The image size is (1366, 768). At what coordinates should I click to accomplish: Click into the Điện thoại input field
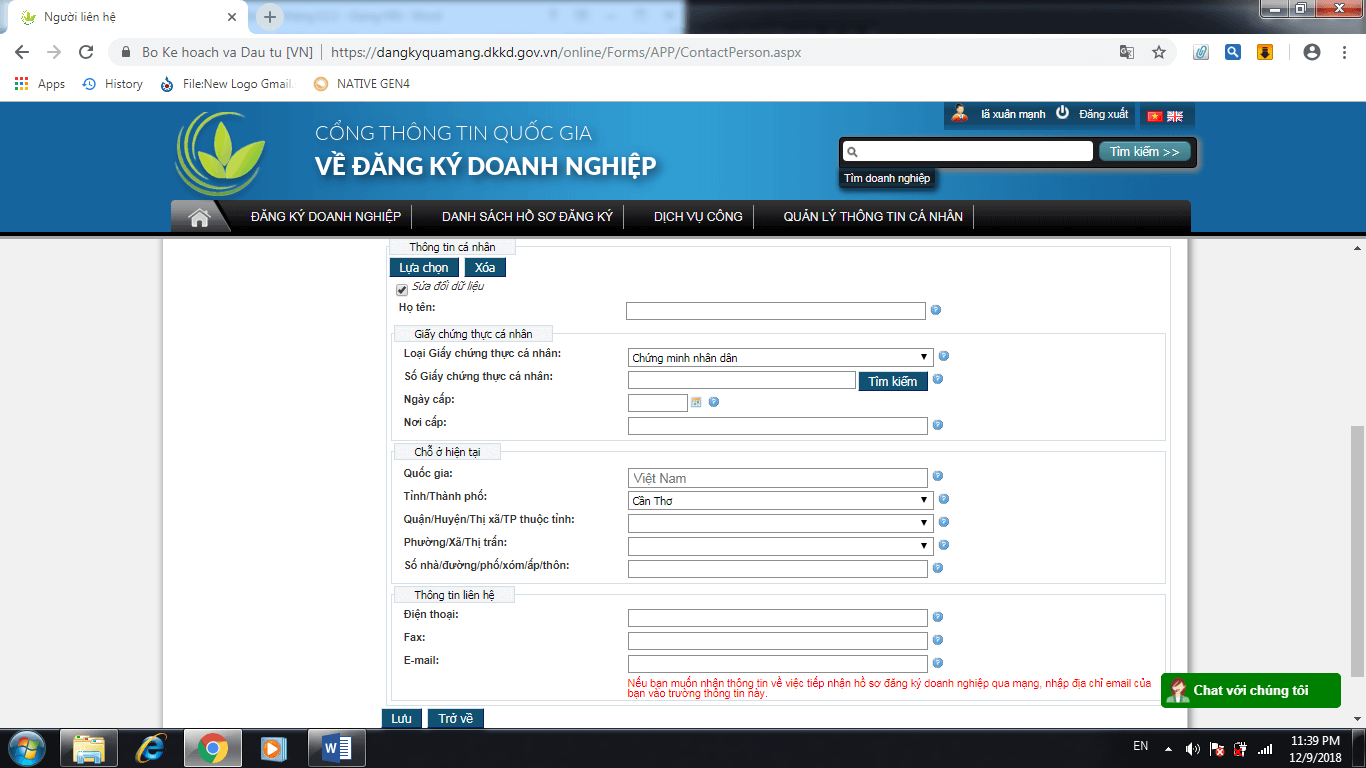777,618
